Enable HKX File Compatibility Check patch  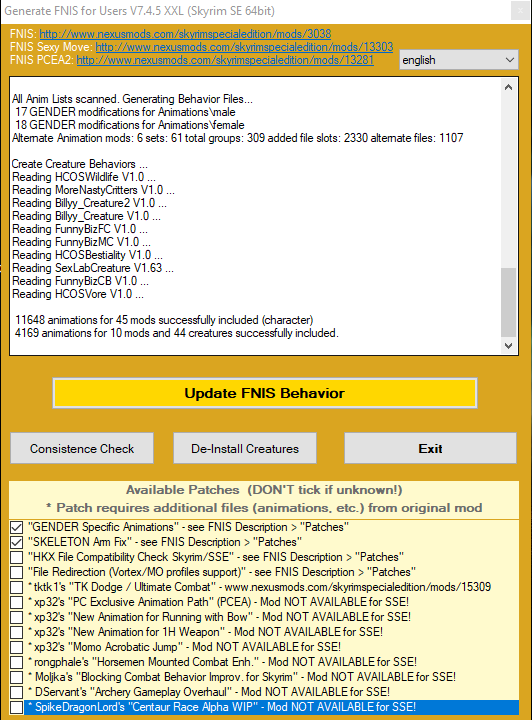tap(17, 557)
